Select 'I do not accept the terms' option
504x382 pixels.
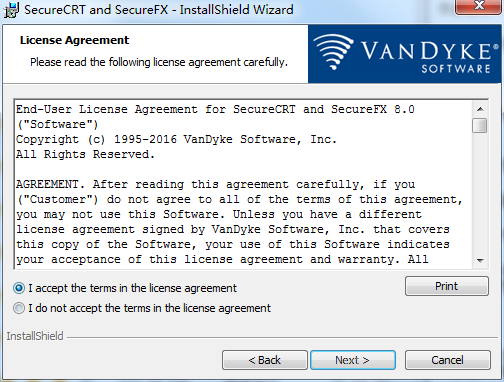tap(19, 308)
